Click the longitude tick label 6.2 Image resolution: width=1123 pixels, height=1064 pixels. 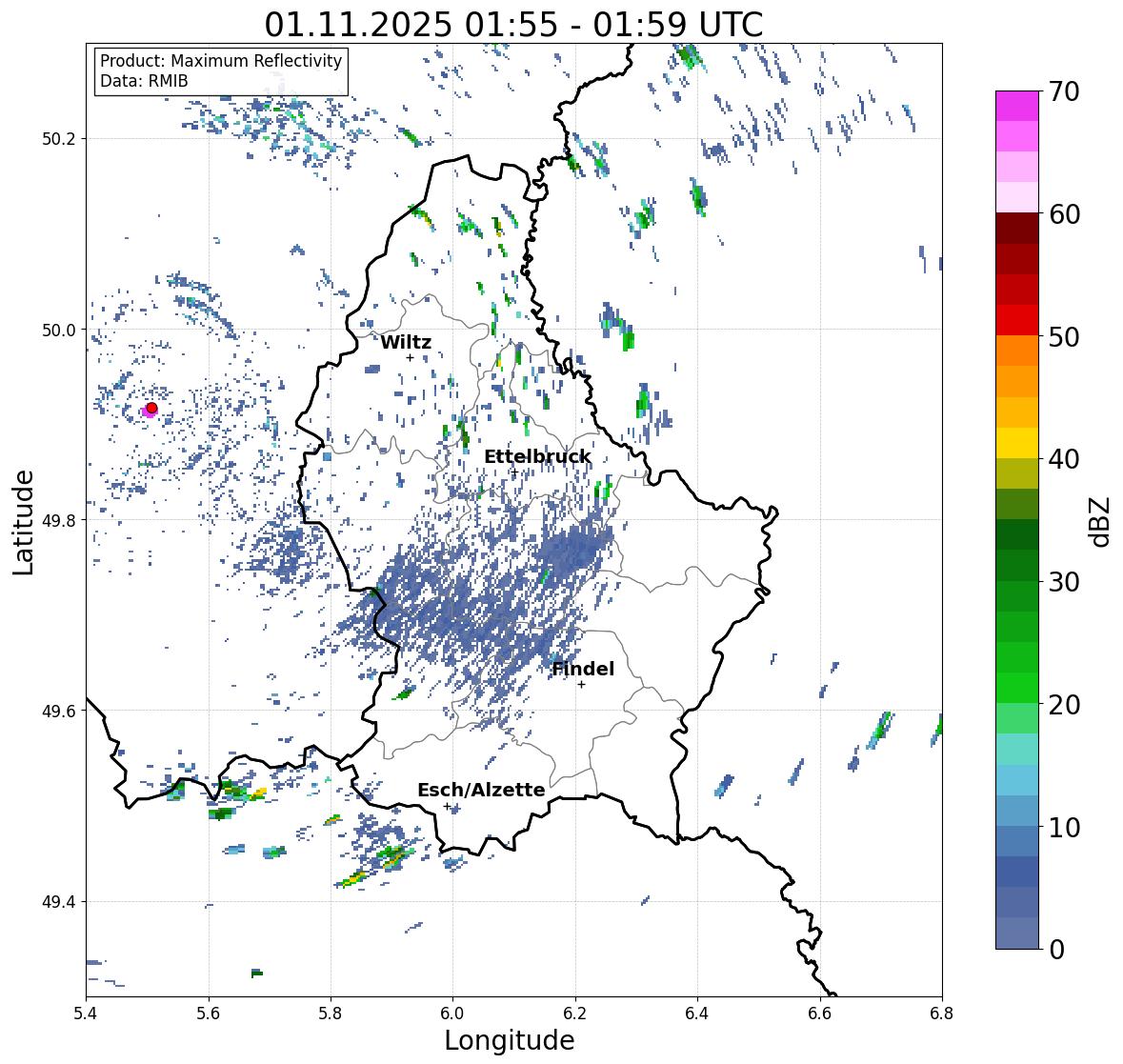[x=575, y=1013]
